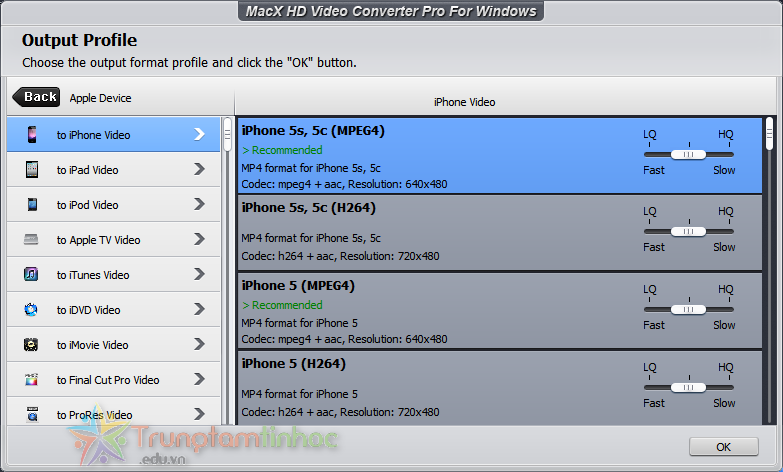Viewport: 783px width, 472px height.
Task: Open the 'to iPod Video' category
Action: [x=113, y=204]
